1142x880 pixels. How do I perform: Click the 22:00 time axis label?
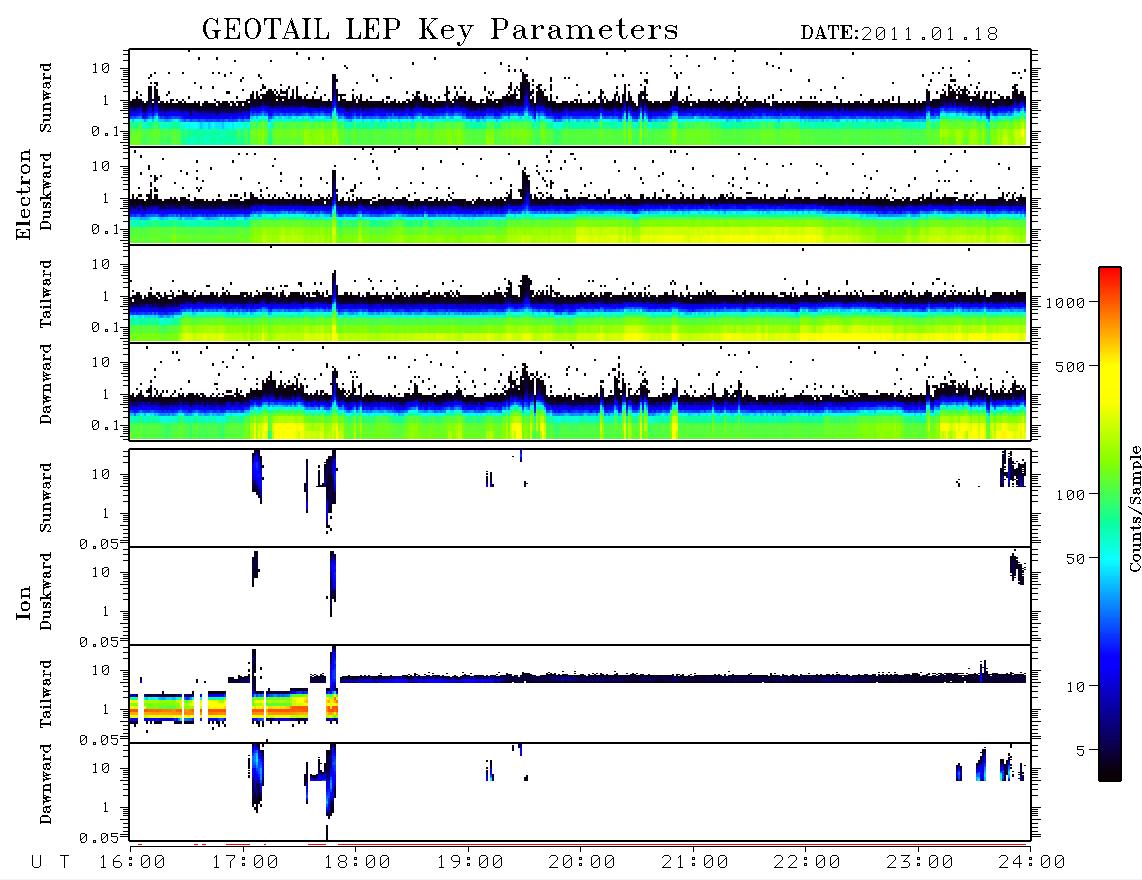[808, 863]
